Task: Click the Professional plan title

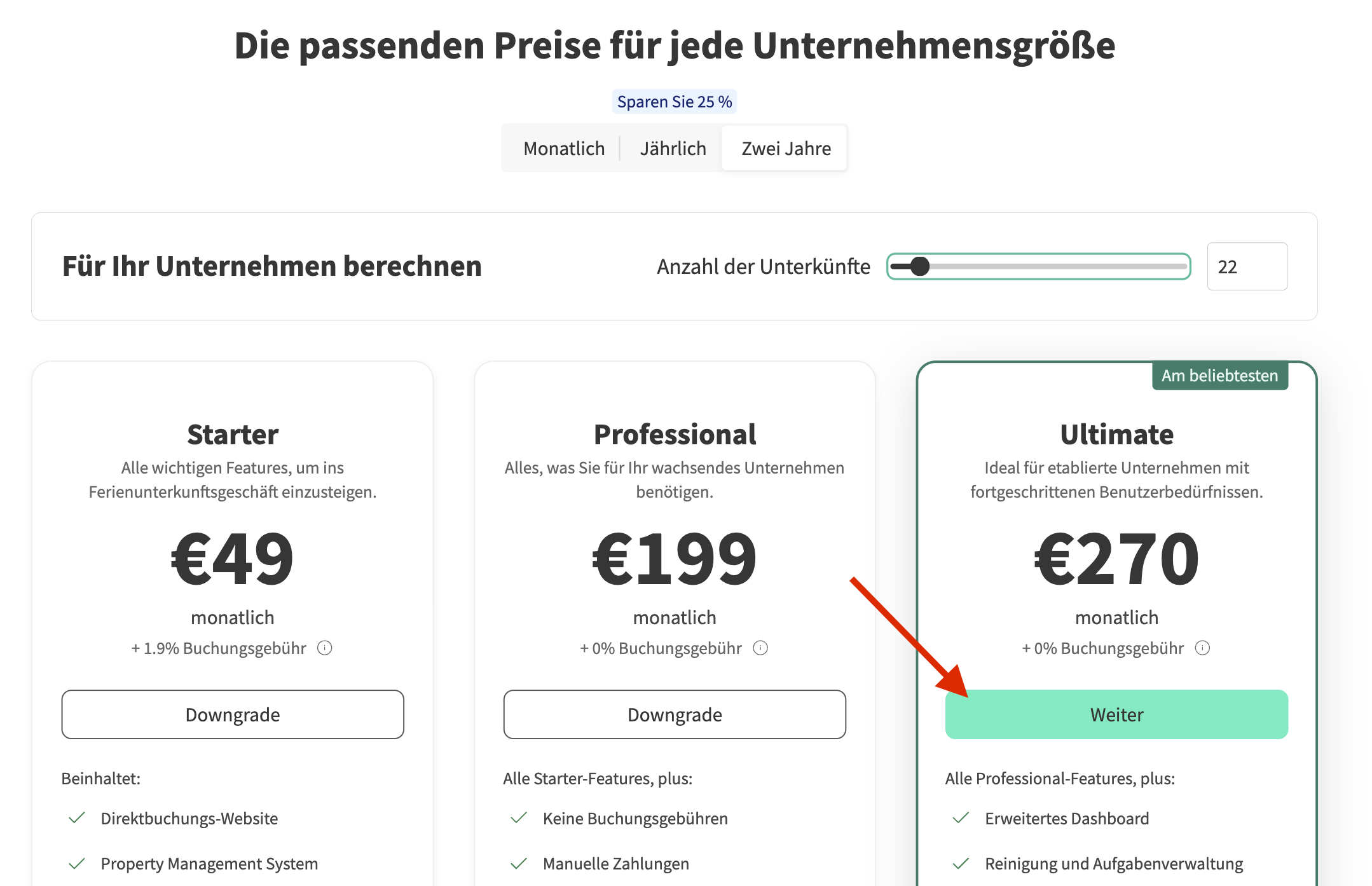Action: pos(675,435)
